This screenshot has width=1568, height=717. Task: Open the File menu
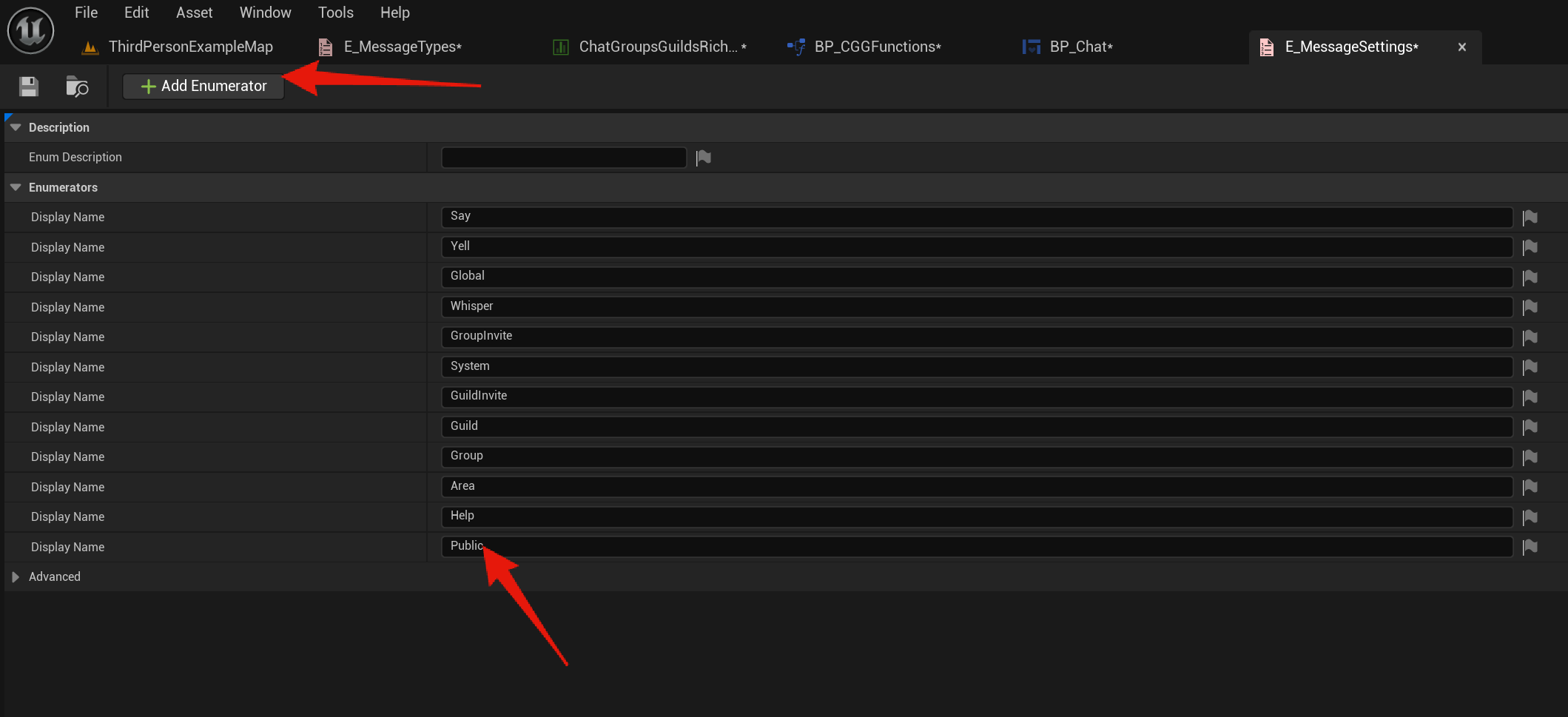(86, 13)
